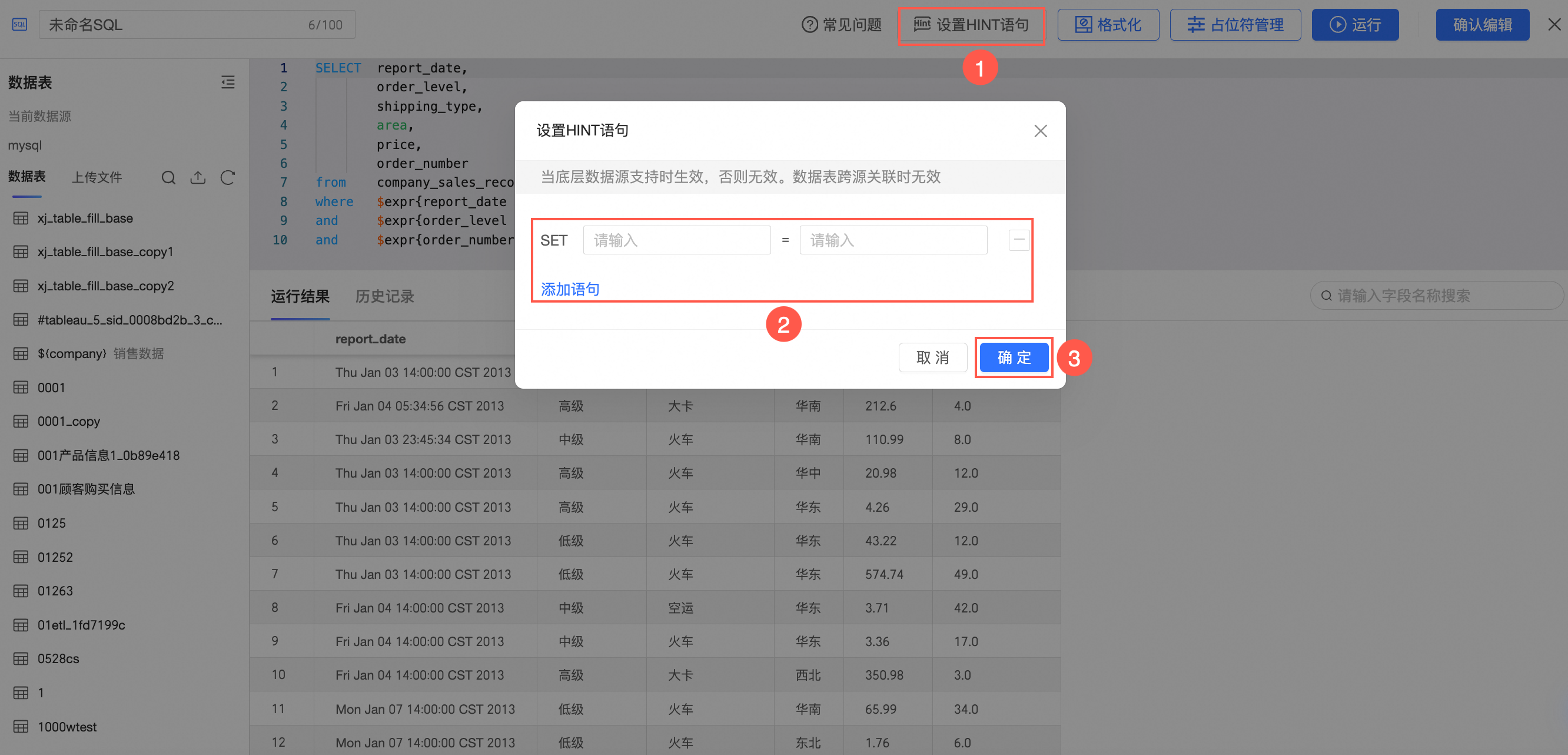This screenshot has height=755, width=1568.
Task: Switch to the upload file tab
Action: (x=97, y=177)
